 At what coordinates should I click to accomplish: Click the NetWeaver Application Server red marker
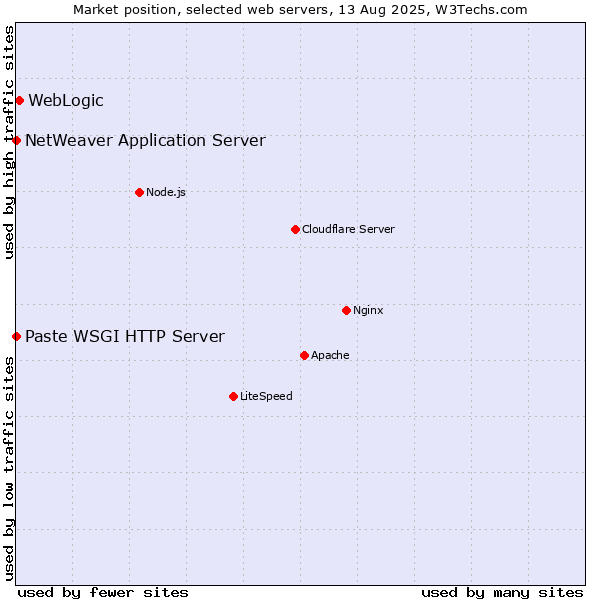click(16, 140)
